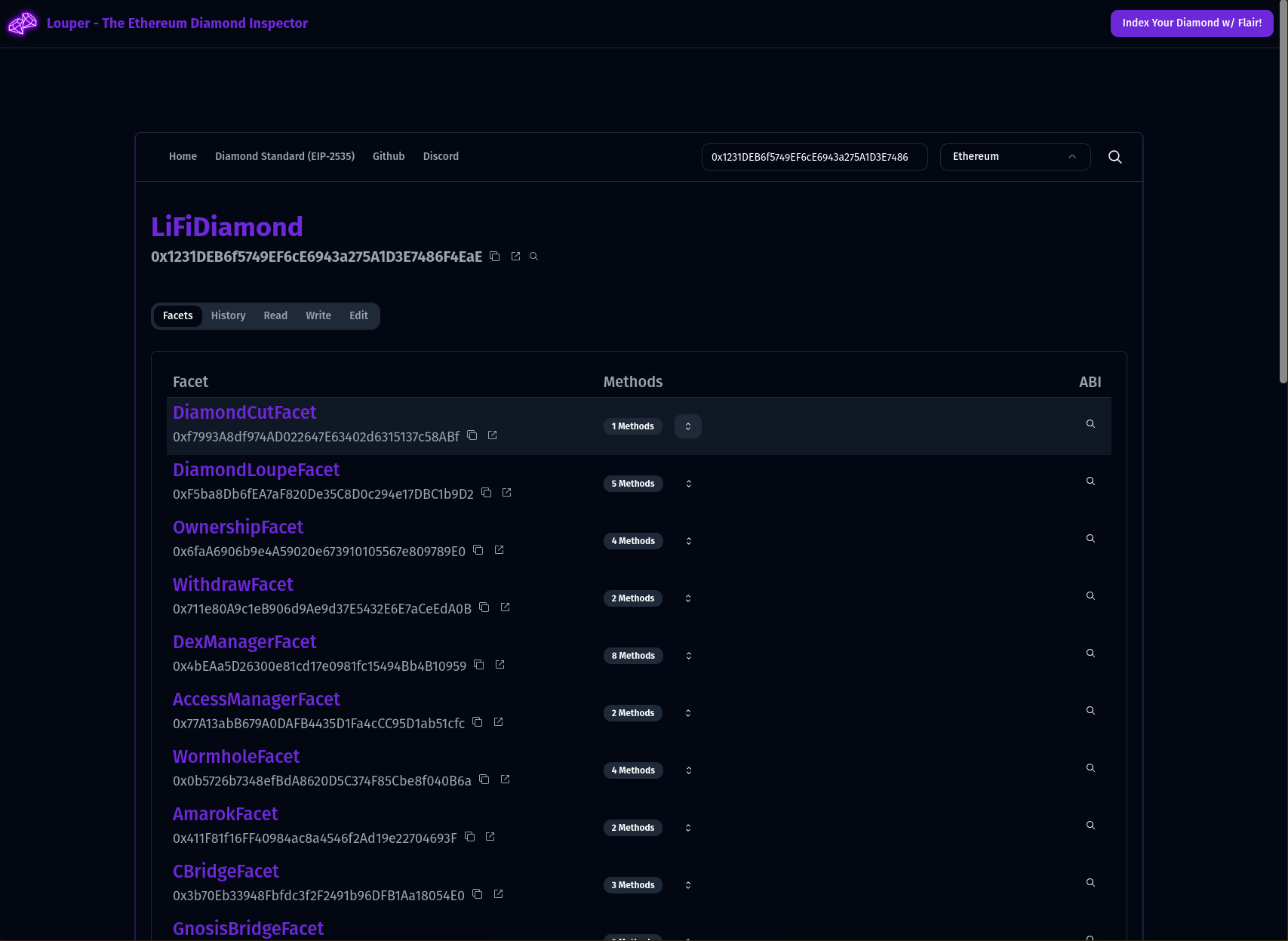
Task: Open Diamond Standard (EIP-2535) link
Action: point(284,157)
